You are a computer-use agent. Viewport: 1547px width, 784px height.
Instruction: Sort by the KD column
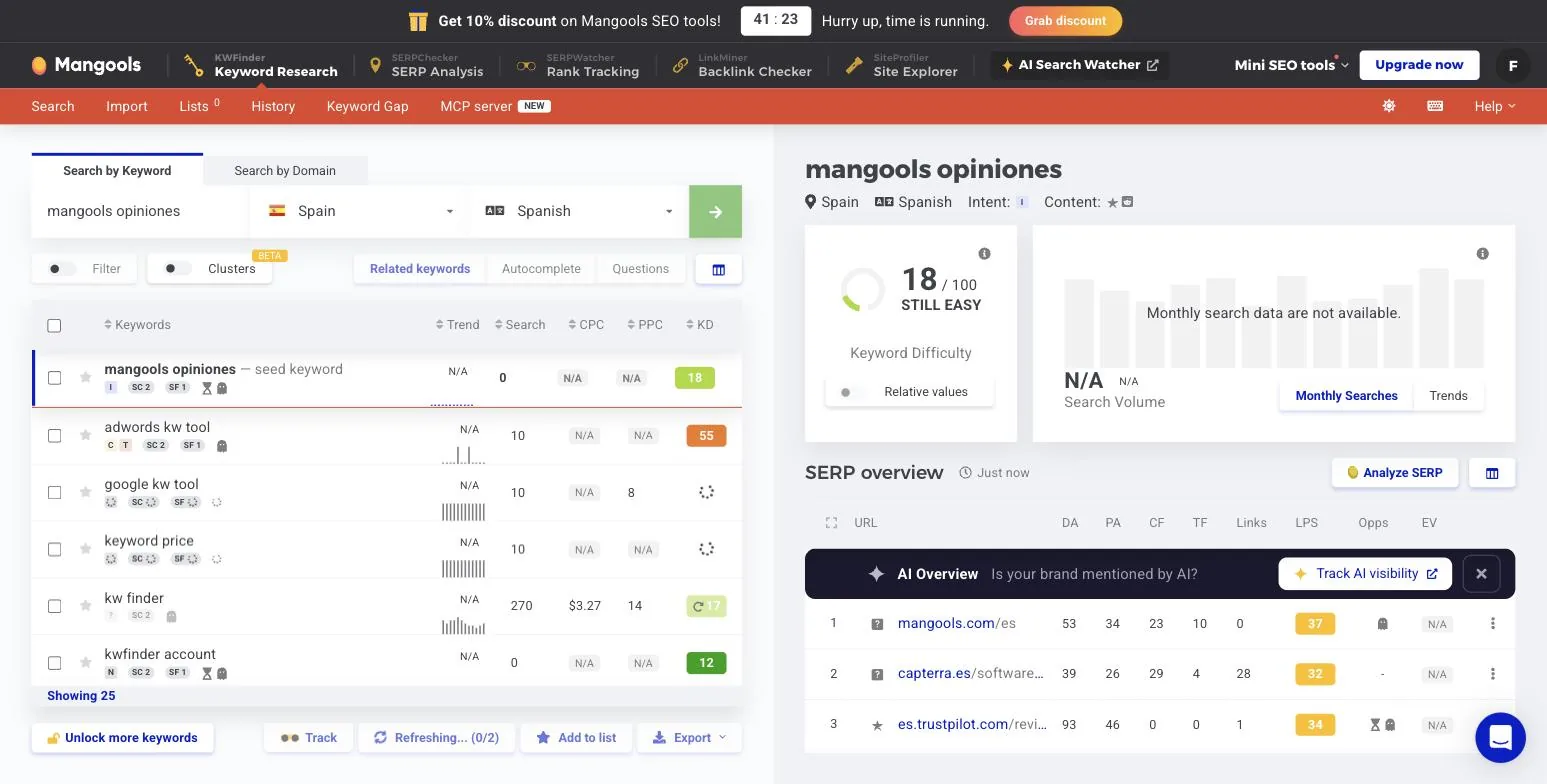point(700,325)
